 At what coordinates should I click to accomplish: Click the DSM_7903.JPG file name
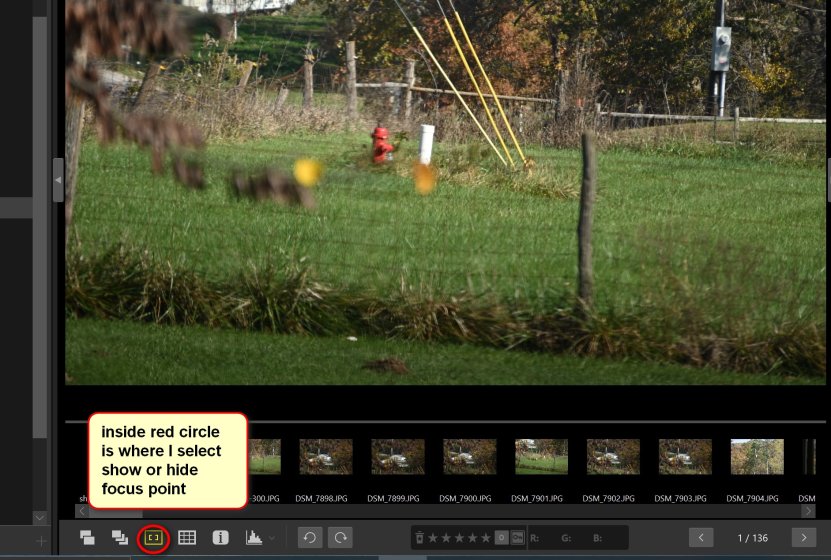680,499
